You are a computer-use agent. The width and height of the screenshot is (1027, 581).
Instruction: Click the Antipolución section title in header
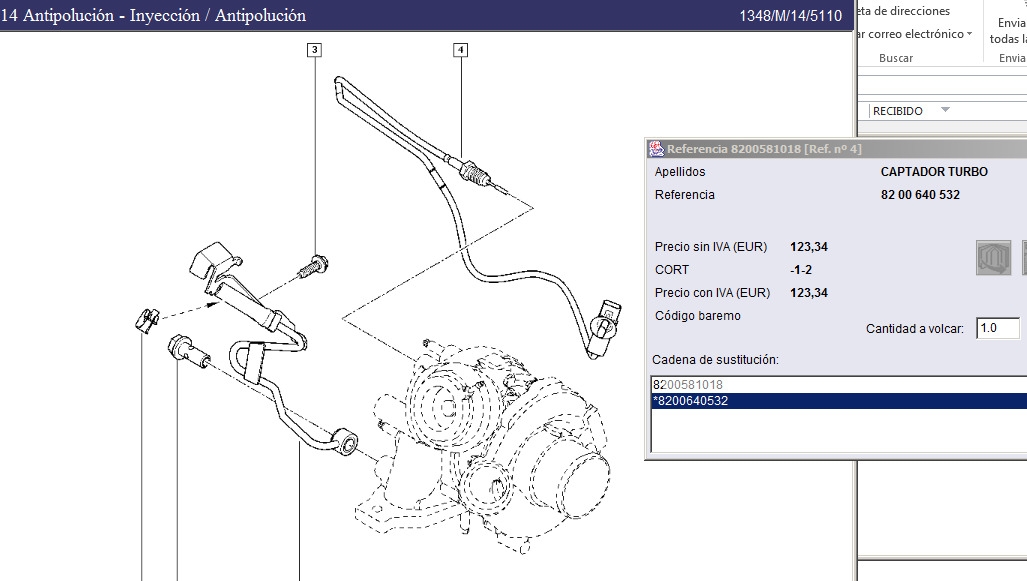[x=153, y=15]
